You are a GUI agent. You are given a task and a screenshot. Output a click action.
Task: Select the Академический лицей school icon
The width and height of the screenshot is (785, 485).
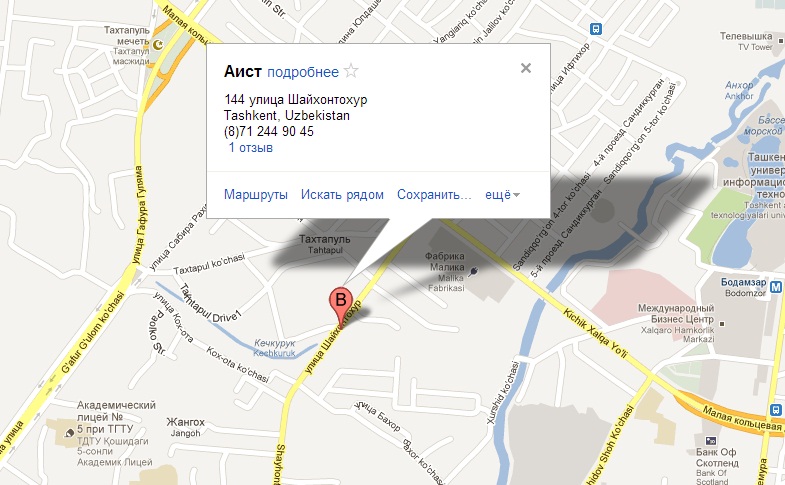pos(70,432)
